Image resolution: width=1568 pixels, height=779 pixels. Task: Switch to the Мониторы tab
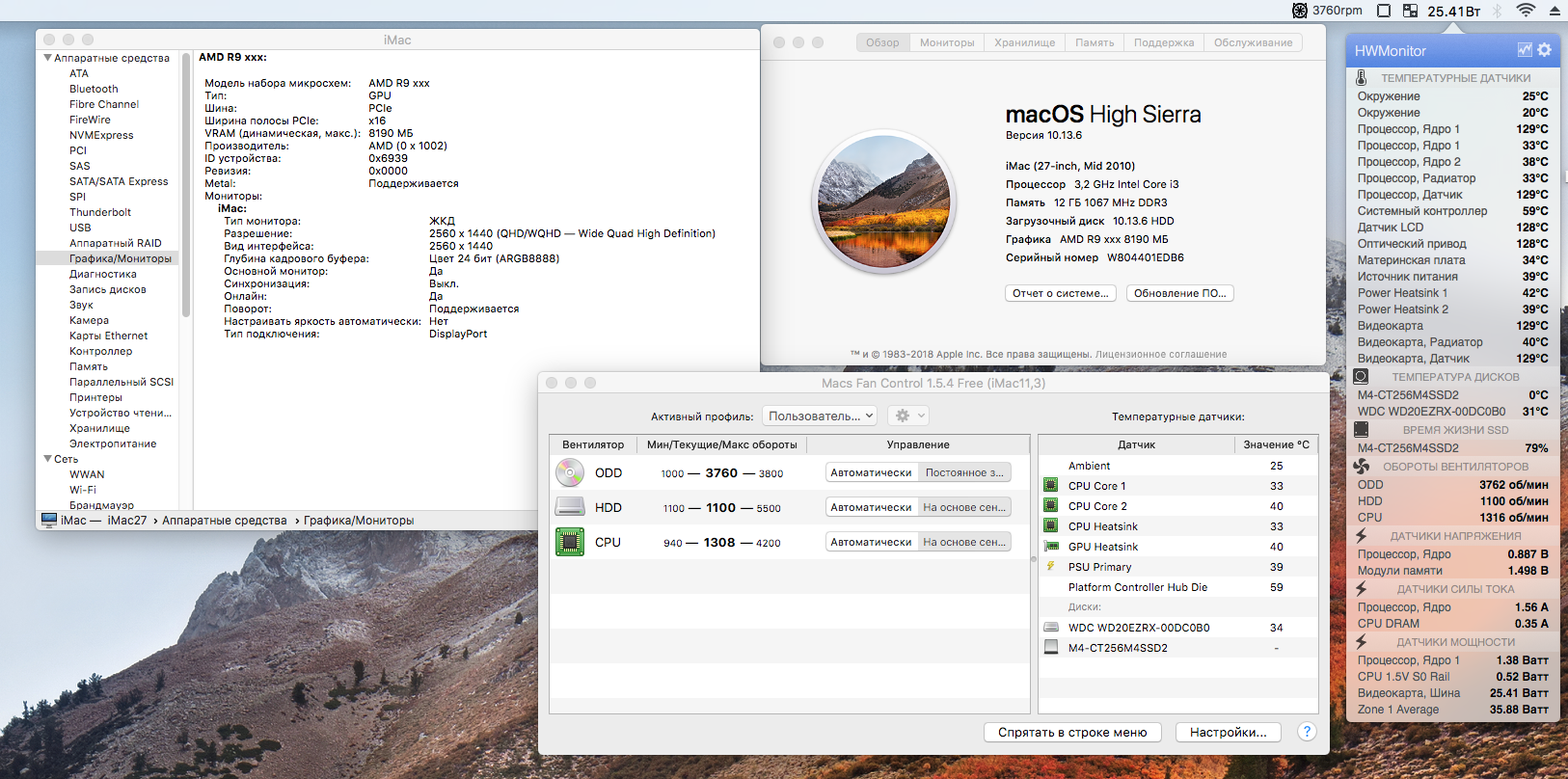tap(947, 42)
